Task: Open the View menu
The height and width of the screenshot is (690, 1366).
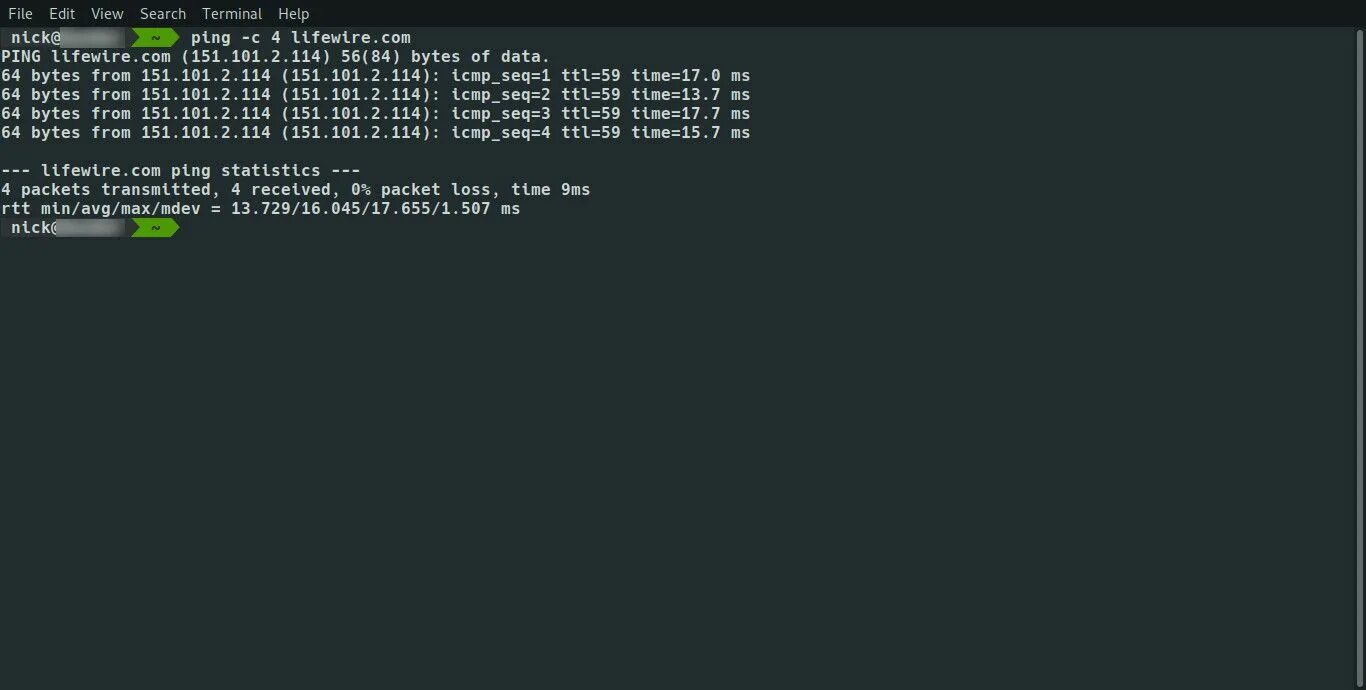Action: coord(107,14)
